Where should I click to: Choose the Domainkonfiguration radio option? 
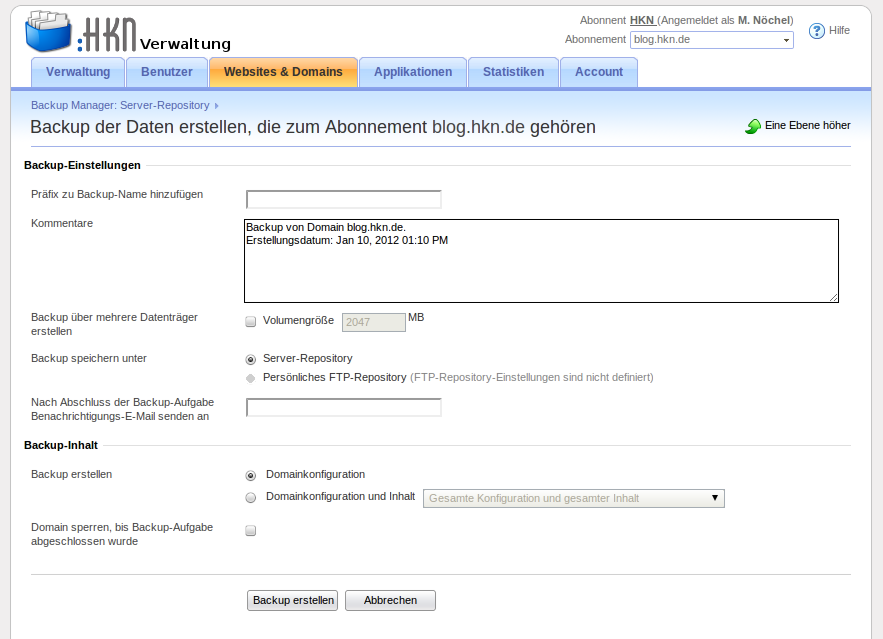pos(251,475)
